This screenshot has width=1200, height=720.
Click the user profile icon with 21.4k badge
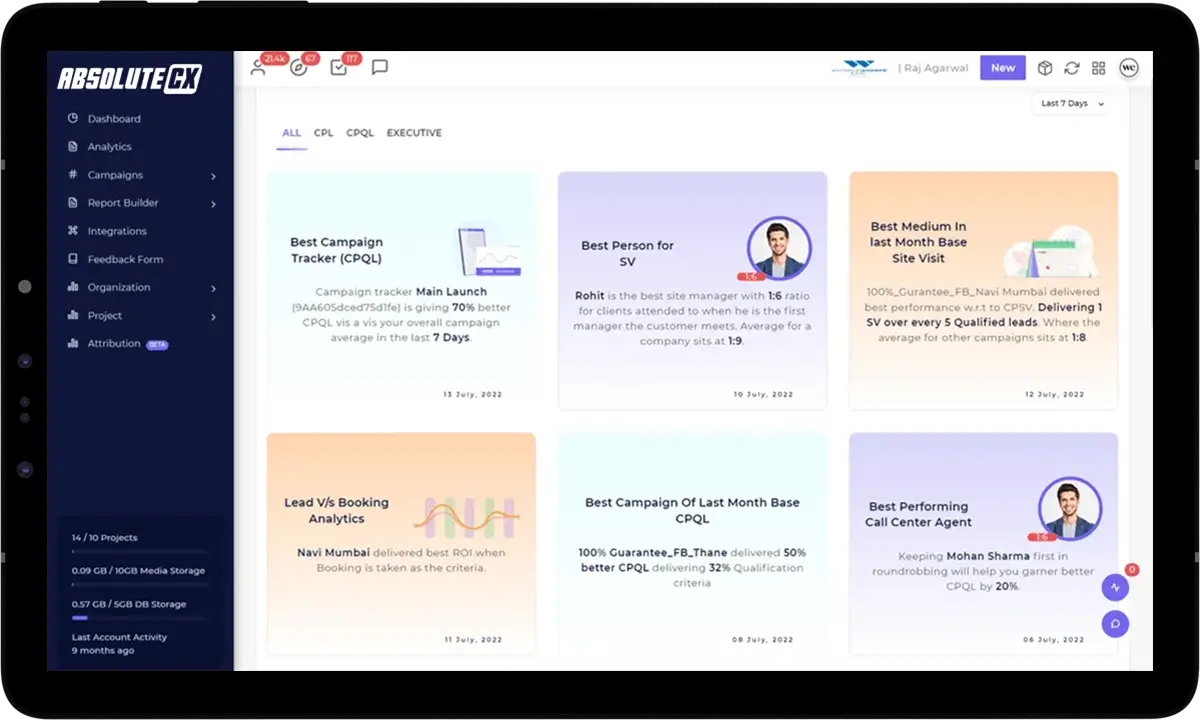click(x=258, y=68)
